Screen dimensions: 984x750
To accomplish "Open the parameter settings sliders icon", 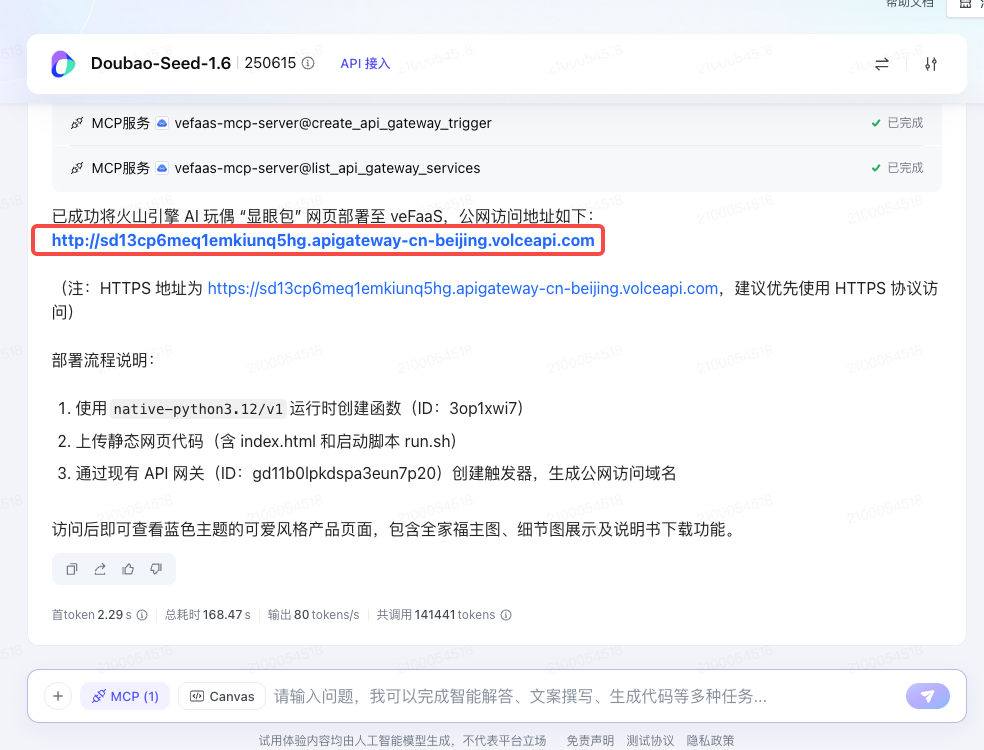I will 931,64.
